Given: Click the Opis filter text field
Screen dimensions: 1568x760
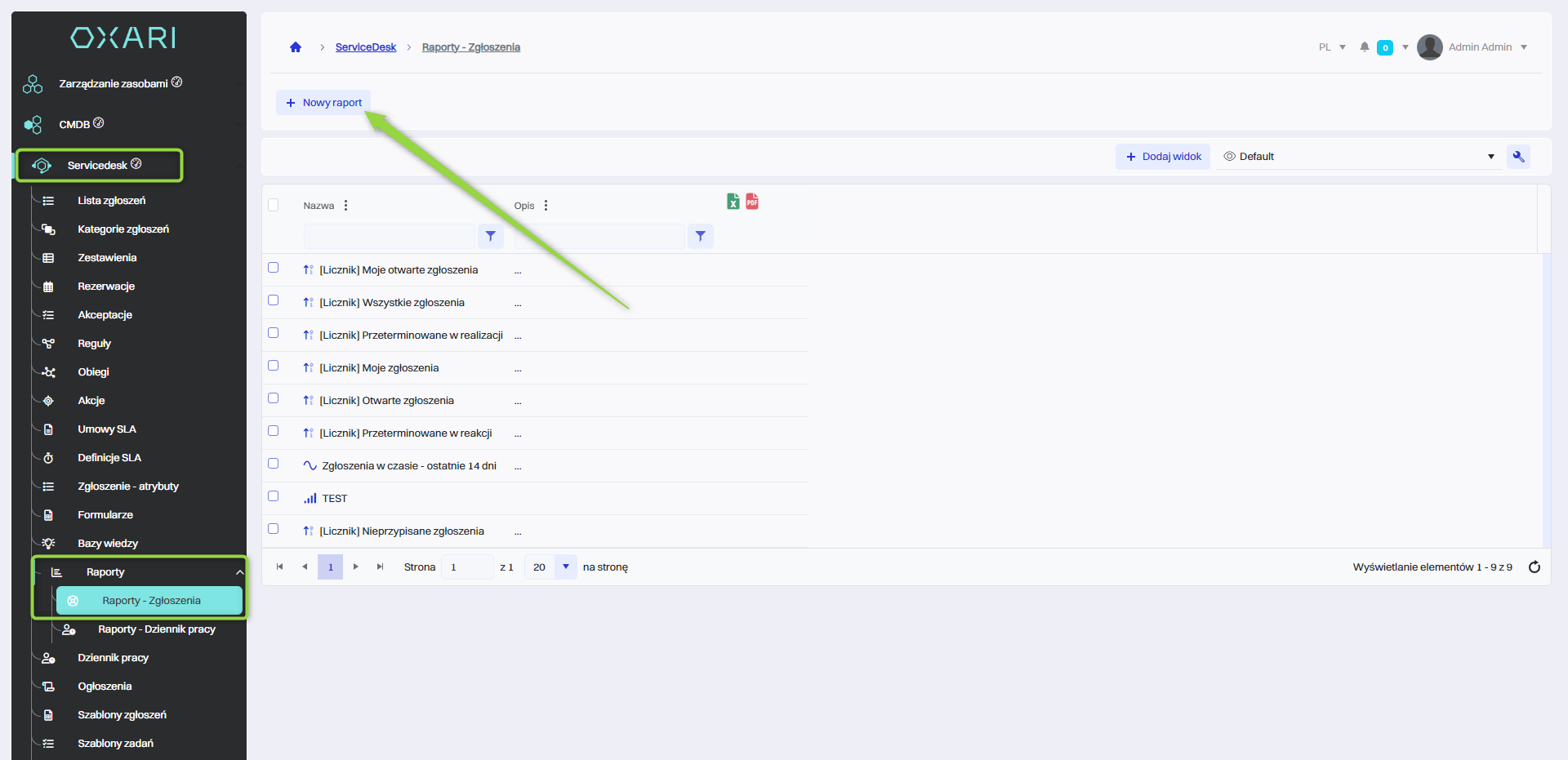Looking at the screenshot, I should click(599, 236).
